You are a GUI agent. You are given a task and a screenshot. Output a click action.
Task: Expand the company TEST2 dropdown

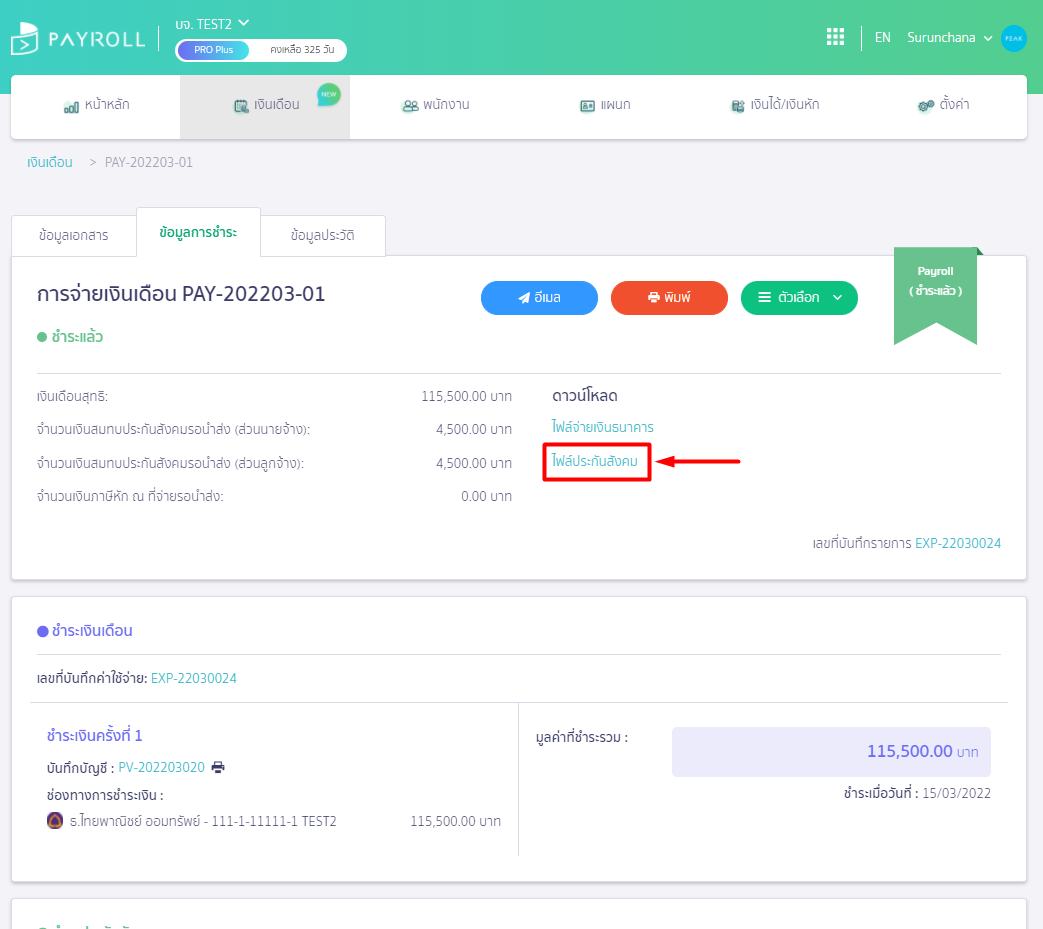click(212, 23)
